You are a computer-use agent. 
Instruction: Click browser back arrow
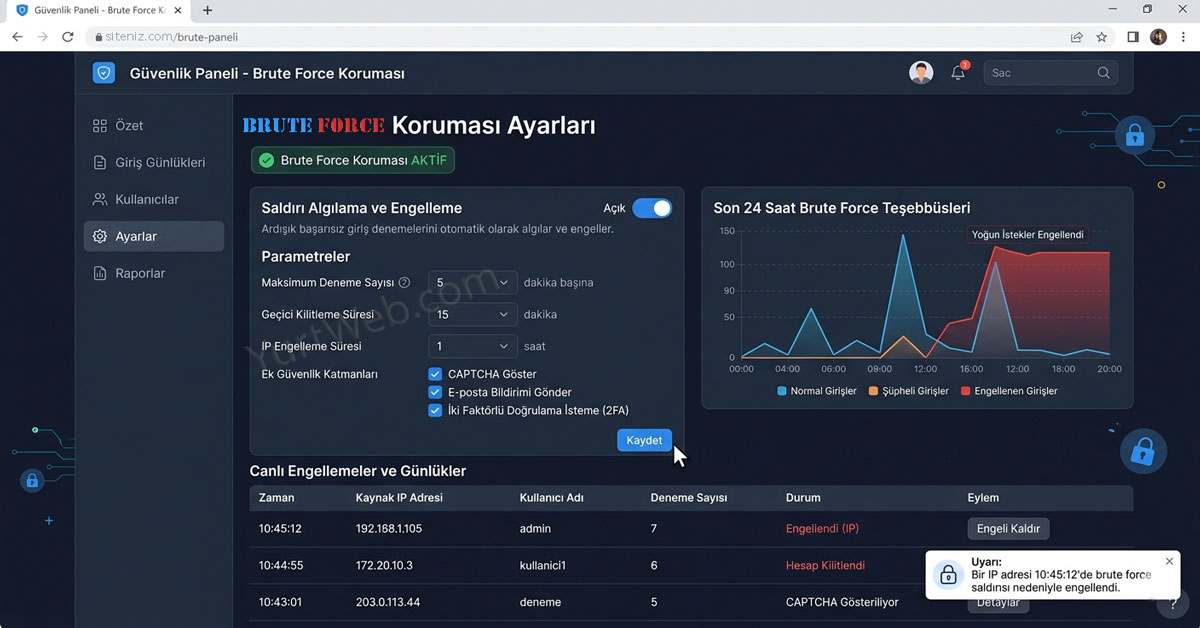[18, 37]
